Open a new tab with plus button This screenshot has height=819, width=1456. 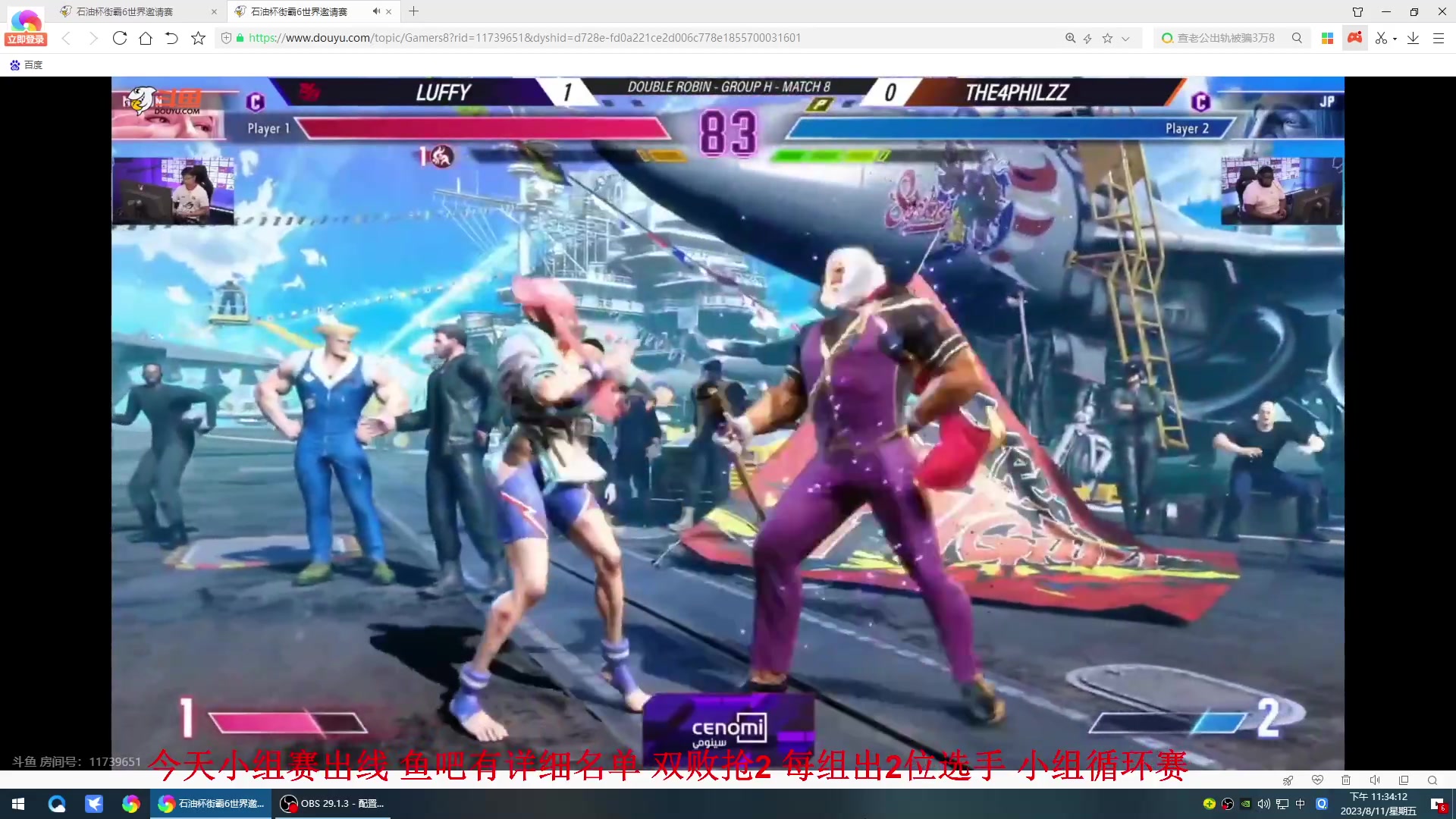(x=413, y=11)
